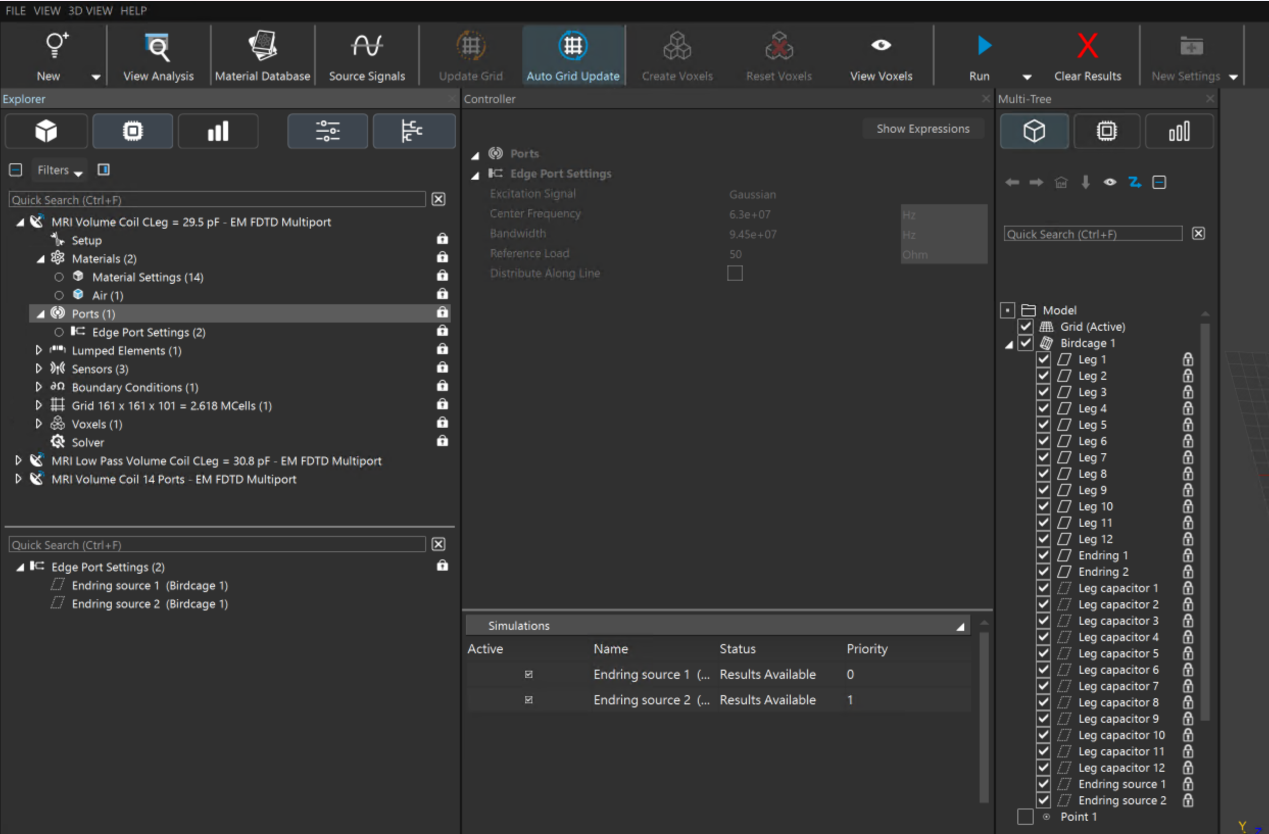Open the 3D VIEW menu
This screenshot has width=1269, height=834.
point(90,11)
